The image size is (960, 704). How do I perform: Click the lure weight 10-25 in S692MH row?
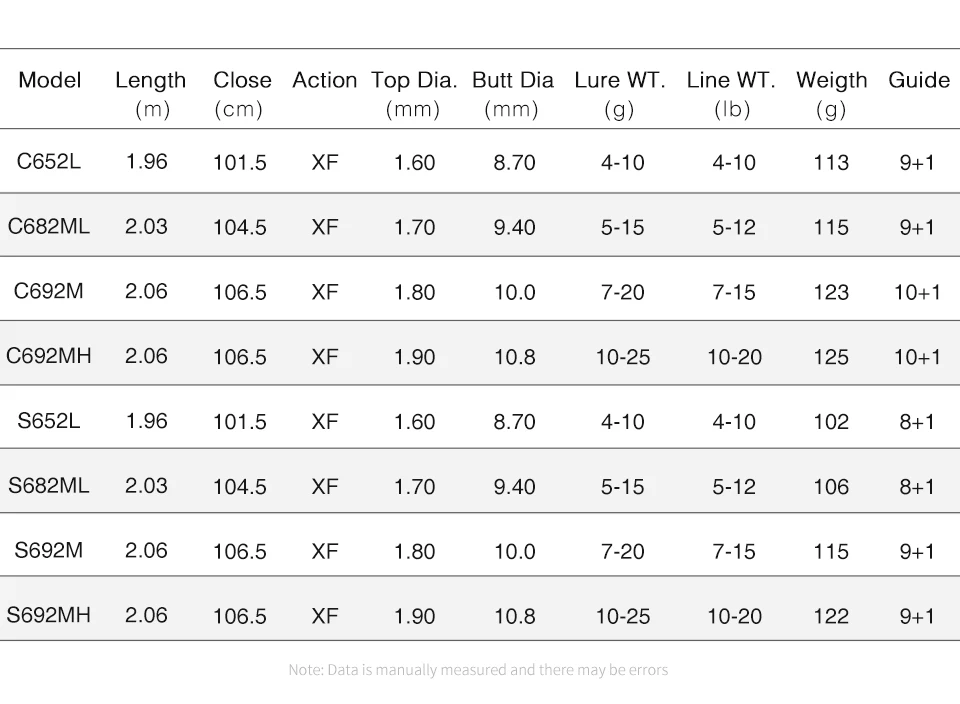pyautogui.click(x=622, y=616)
